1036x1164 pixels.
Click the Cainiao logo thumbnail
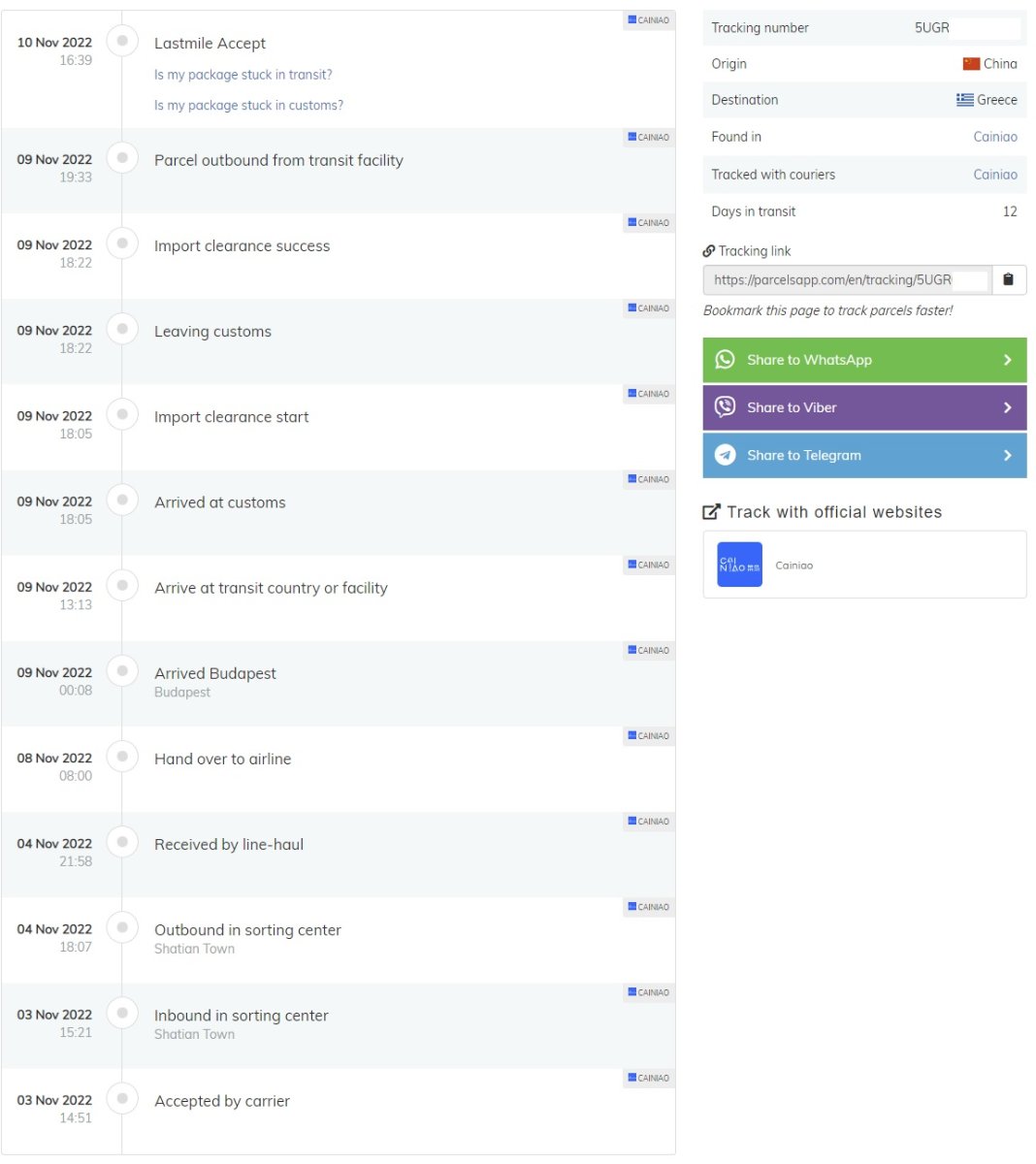point(739,565)
